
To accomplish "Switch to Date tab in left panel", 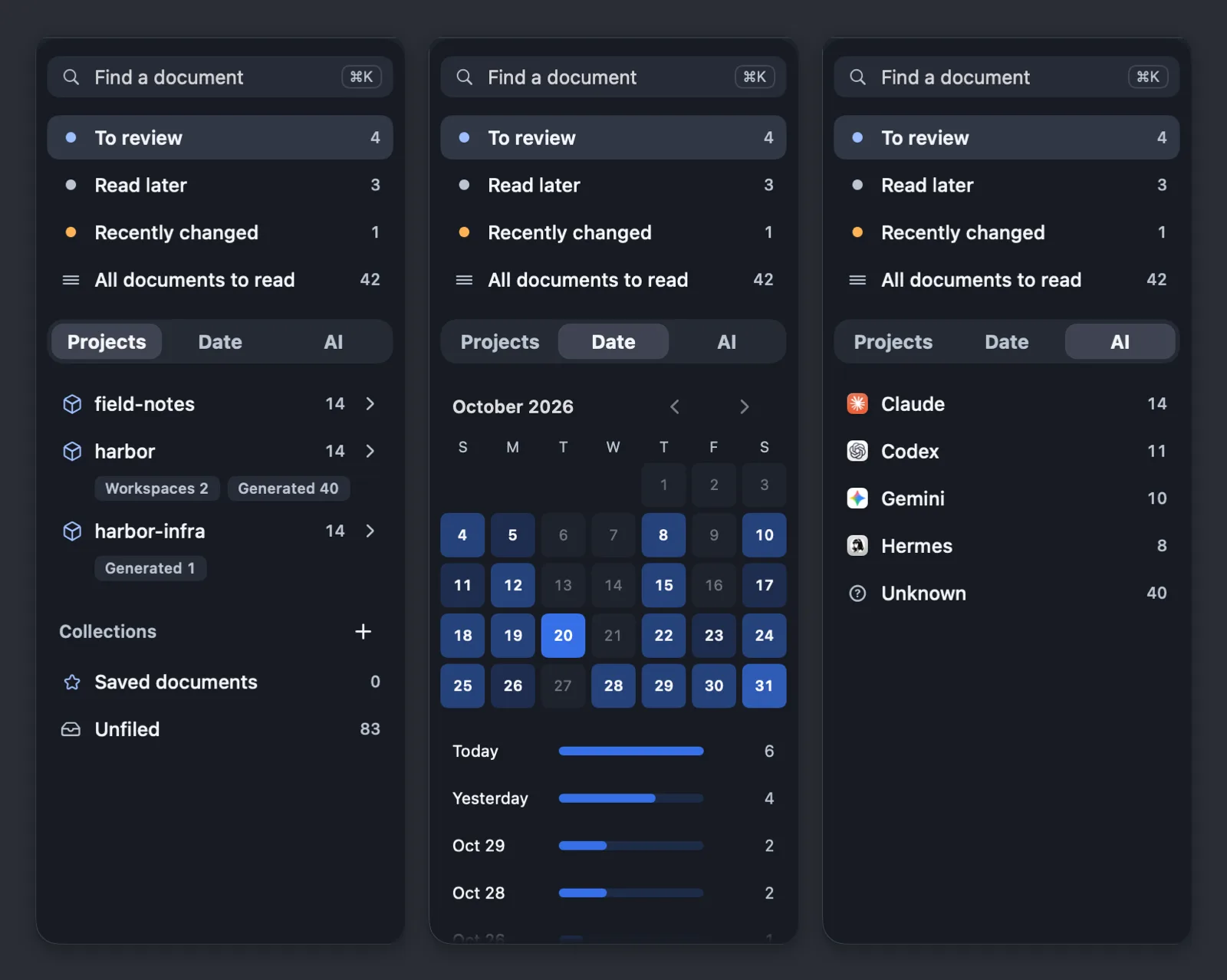I will [x=220, y=341].
